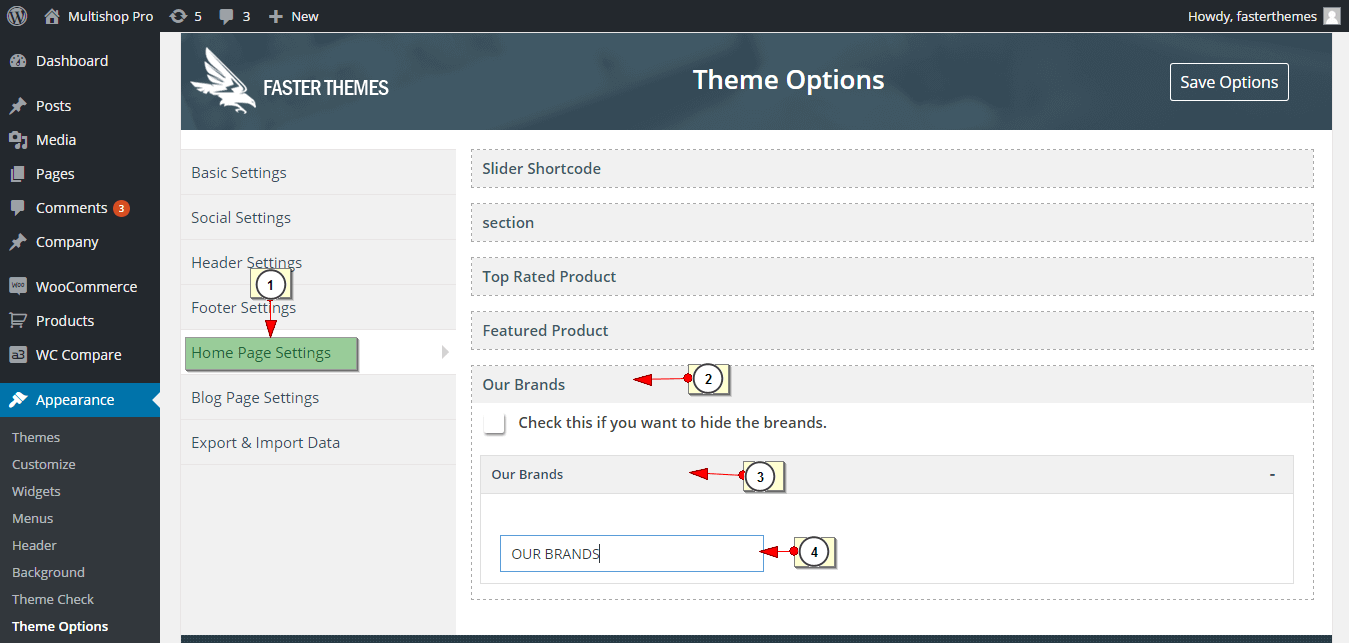Open Customize submenu link

[x=44, y=464]
